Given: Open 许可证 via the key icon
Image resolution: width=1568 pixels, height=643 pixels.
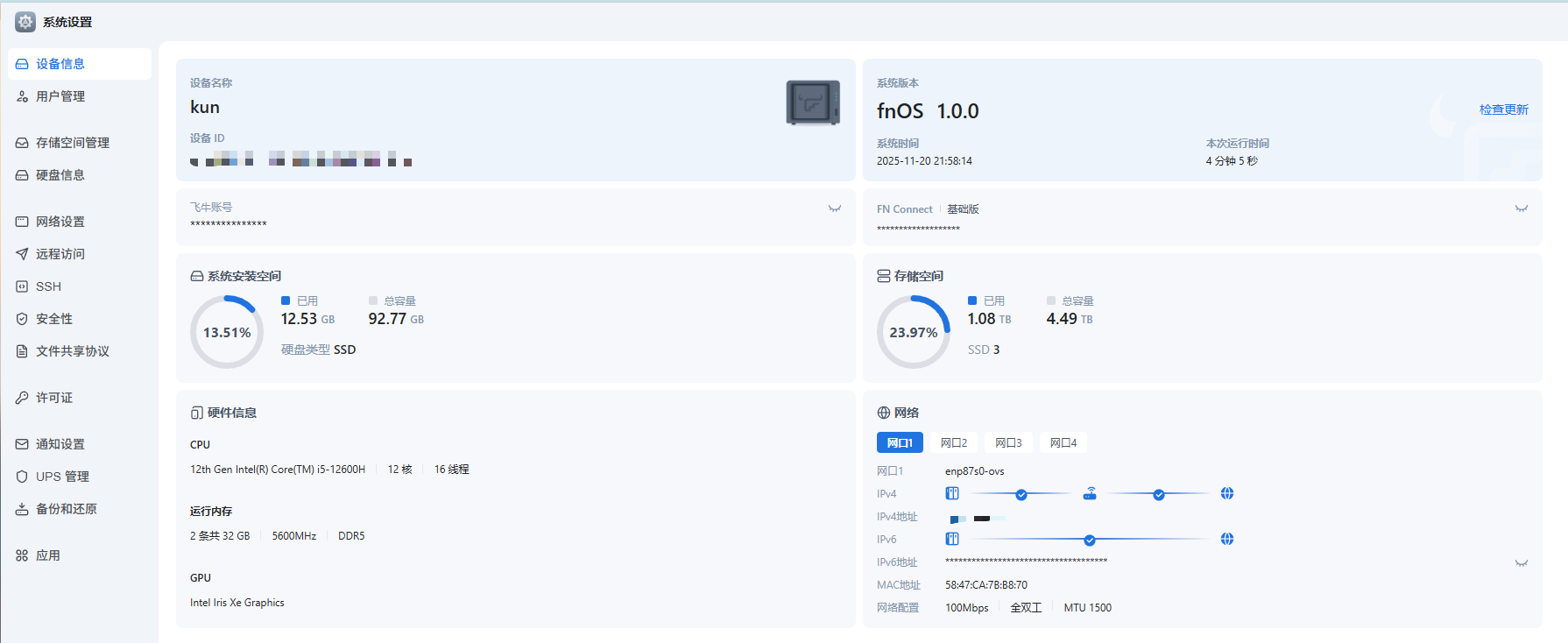Looking at the screenshot, I should pos(22,398).
